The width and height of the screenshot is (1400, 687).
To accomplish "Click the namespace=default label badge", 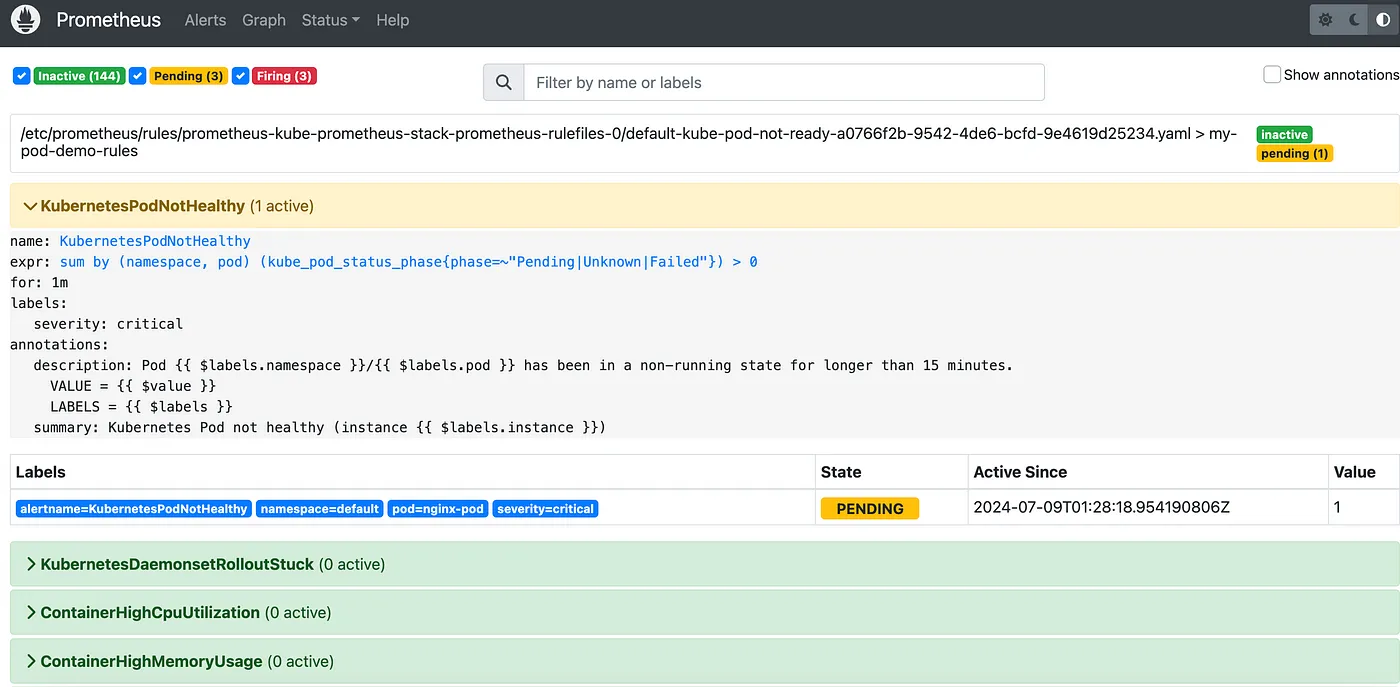I will 320,509.
